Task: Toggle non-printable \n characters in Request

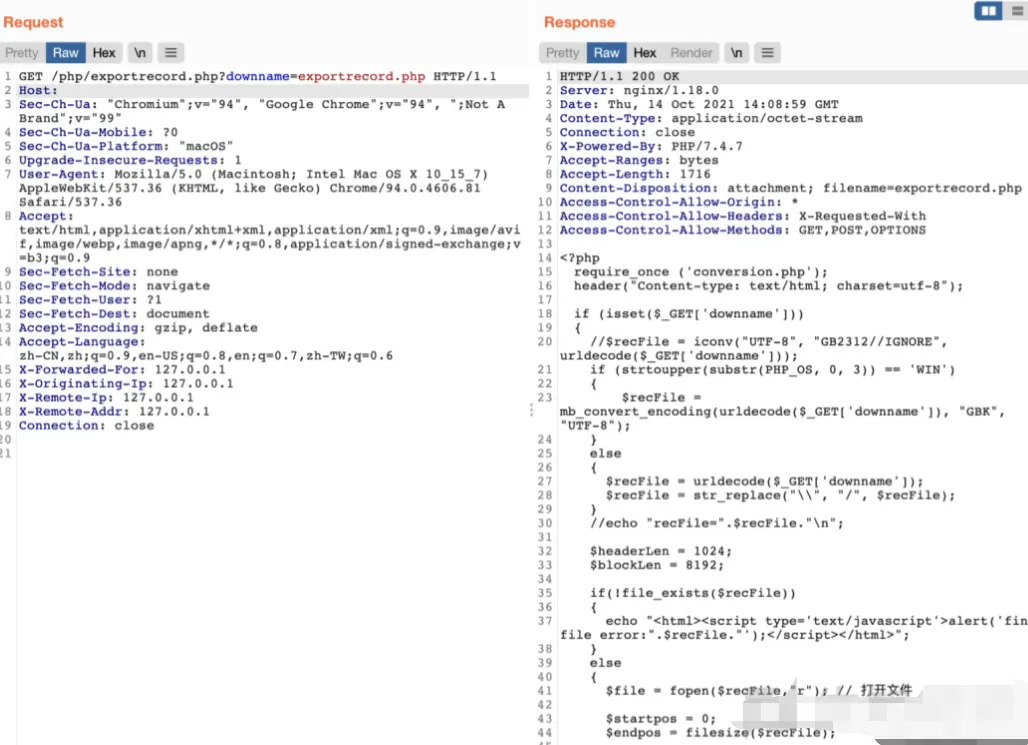Action: tap(140, 52)
